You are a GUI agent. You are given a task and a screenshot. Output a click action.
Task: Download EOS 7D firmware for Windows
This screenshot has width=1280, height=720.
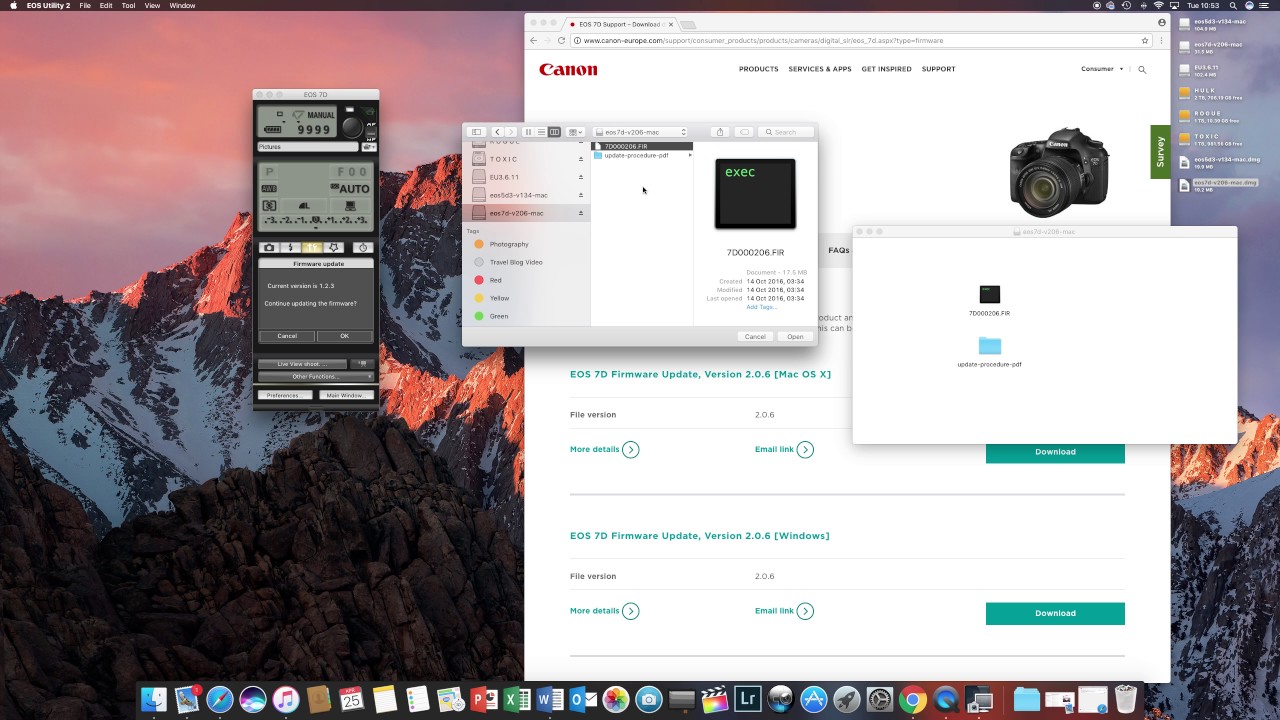pyautogui.click(x=1055, y=613)
